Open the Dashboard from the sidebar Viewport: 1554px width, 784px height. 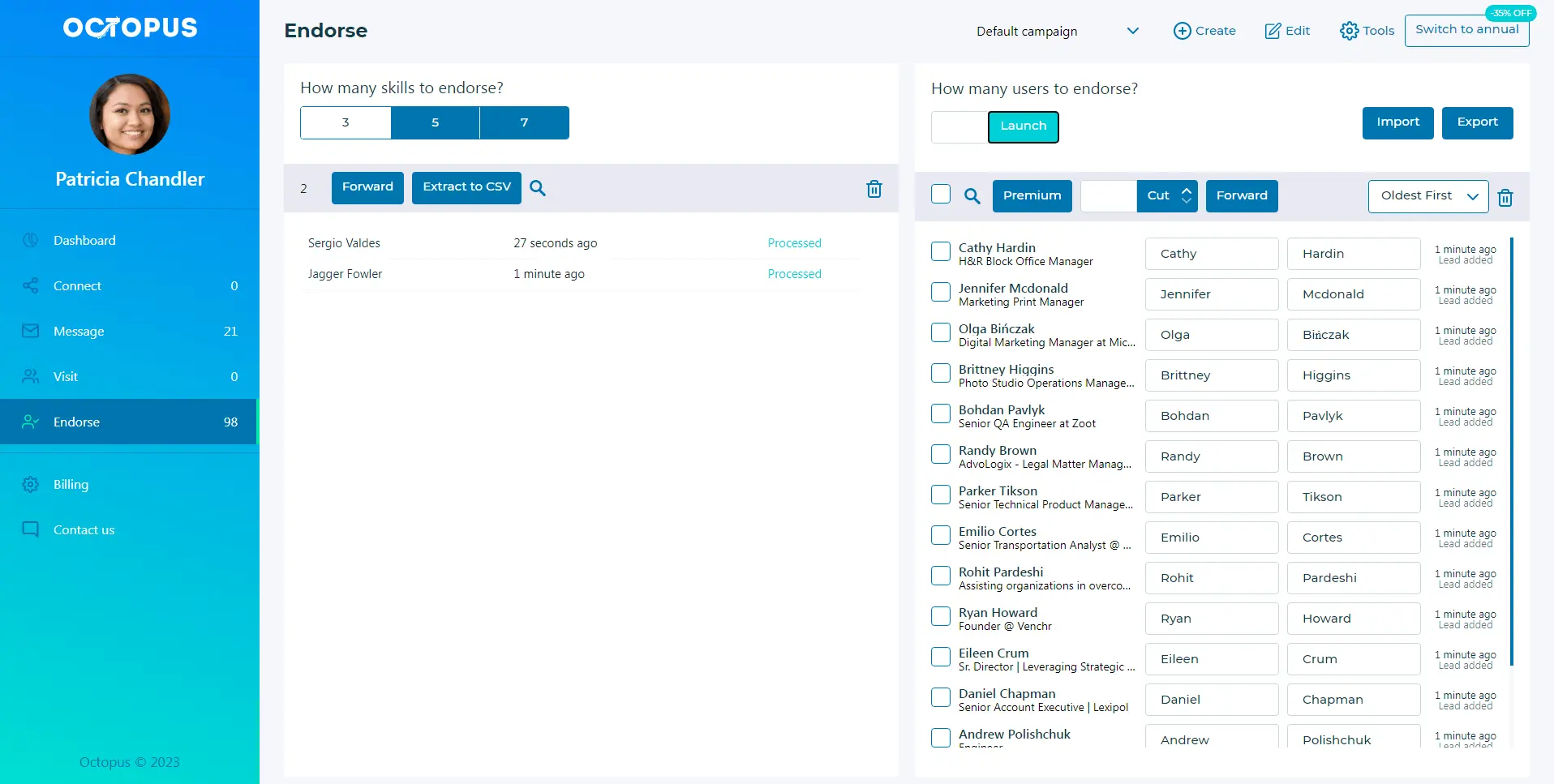[84, 240]
